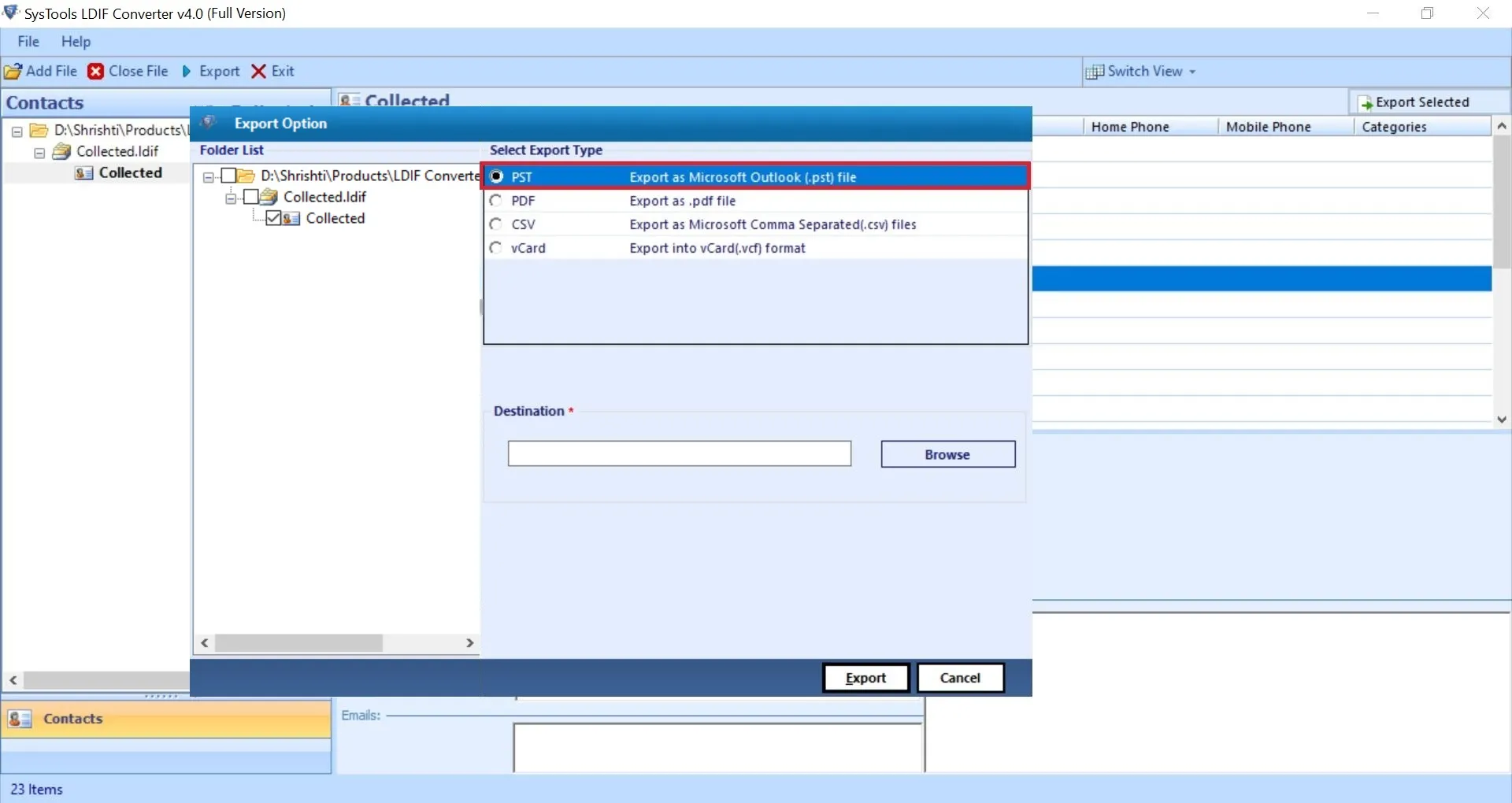
Task: Click the red Close File icon
Action: pyautogui.click(x=96, y=72)
